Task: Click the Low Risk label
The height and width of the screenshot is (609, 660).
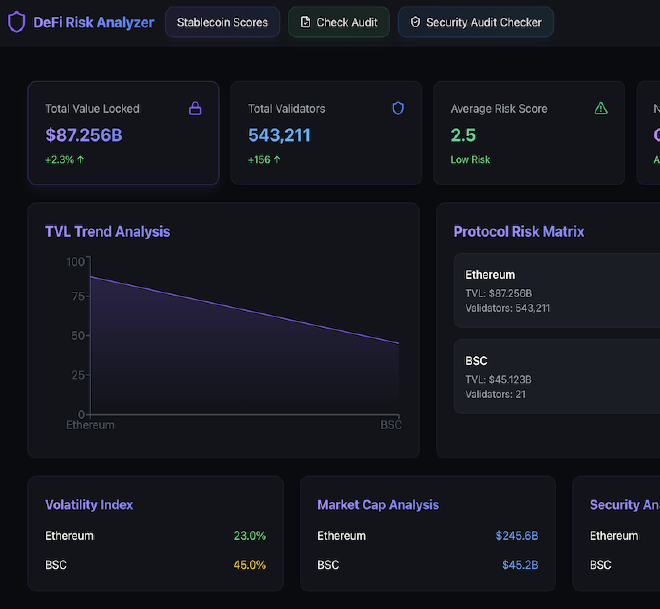Action: (x=470, y=160)
